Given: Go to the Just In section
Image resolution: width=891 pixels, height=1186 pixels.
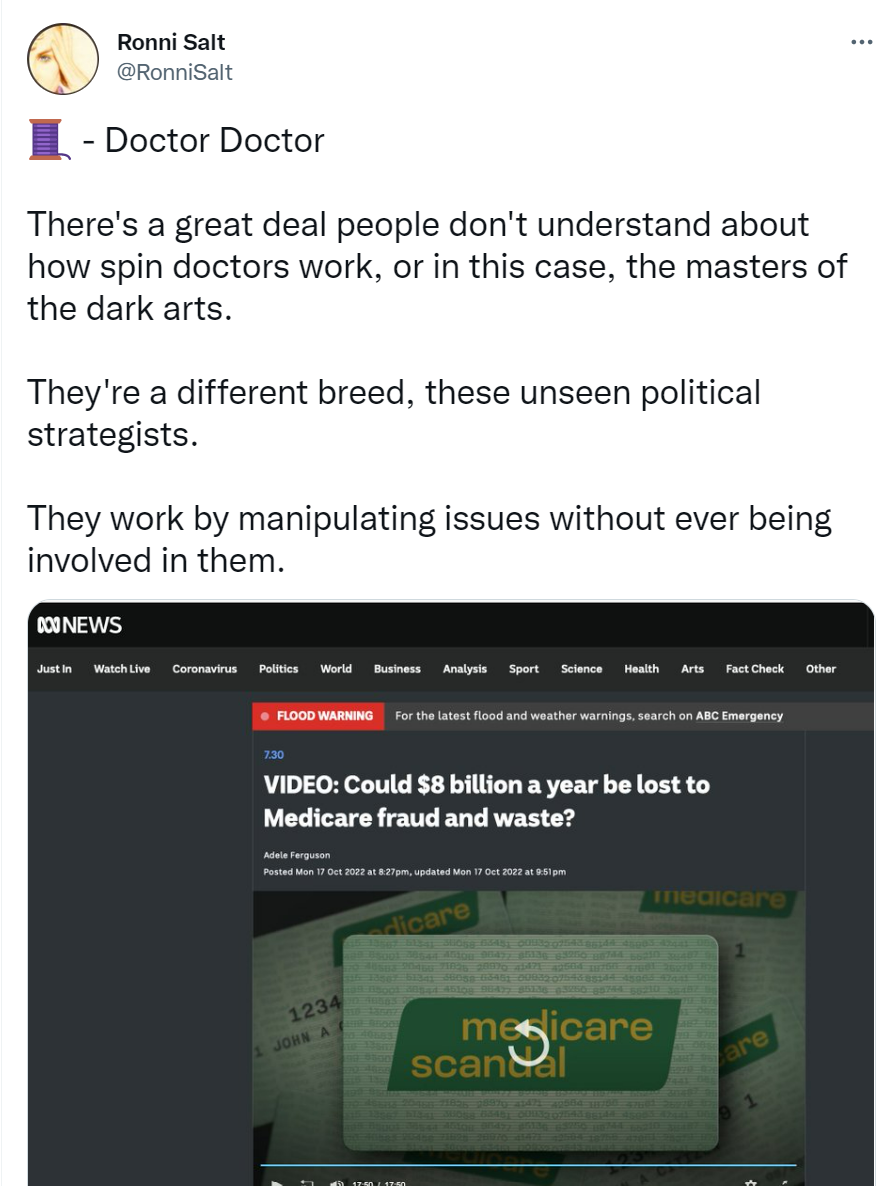Looking at the screenshot, I should click(54, 669).
